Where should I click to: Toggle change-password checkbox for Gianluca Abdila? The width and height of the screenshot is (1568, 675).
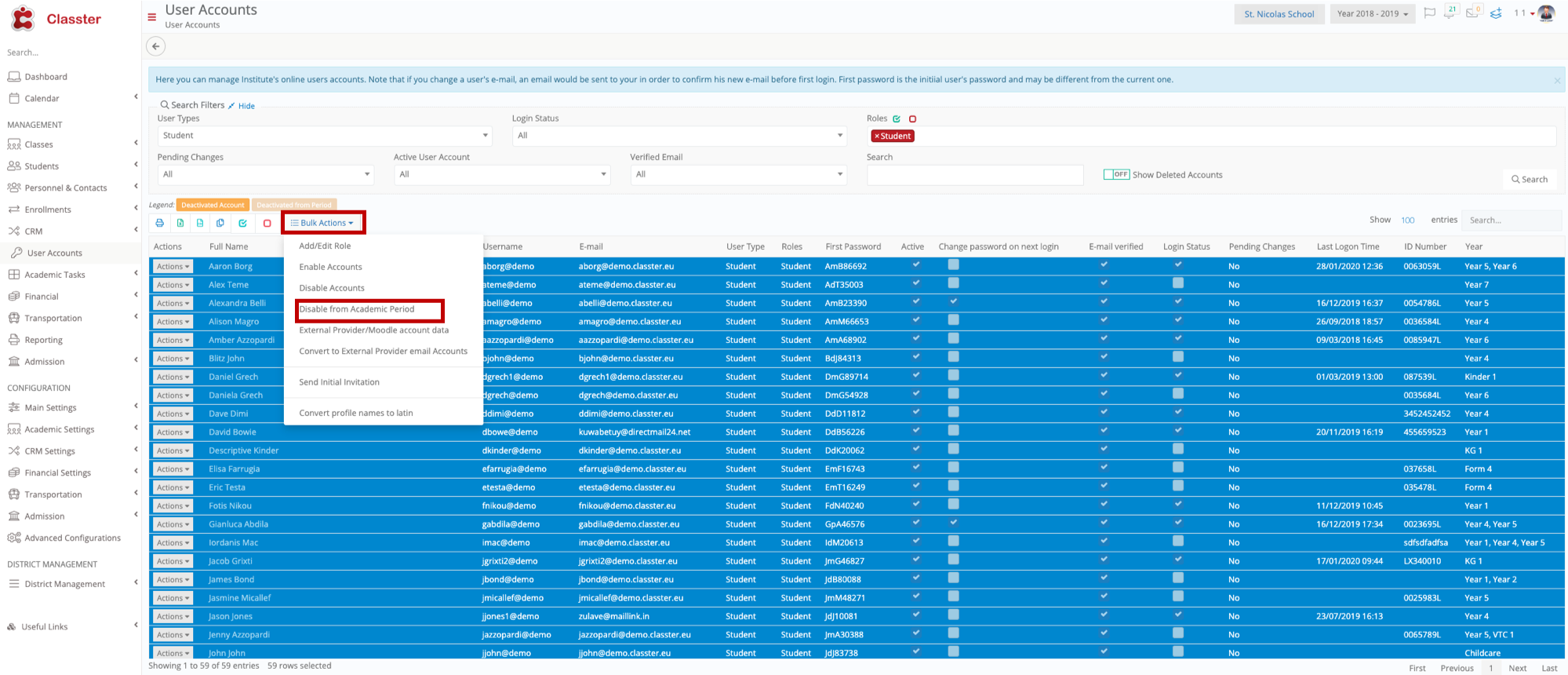(x=953, y=523)
